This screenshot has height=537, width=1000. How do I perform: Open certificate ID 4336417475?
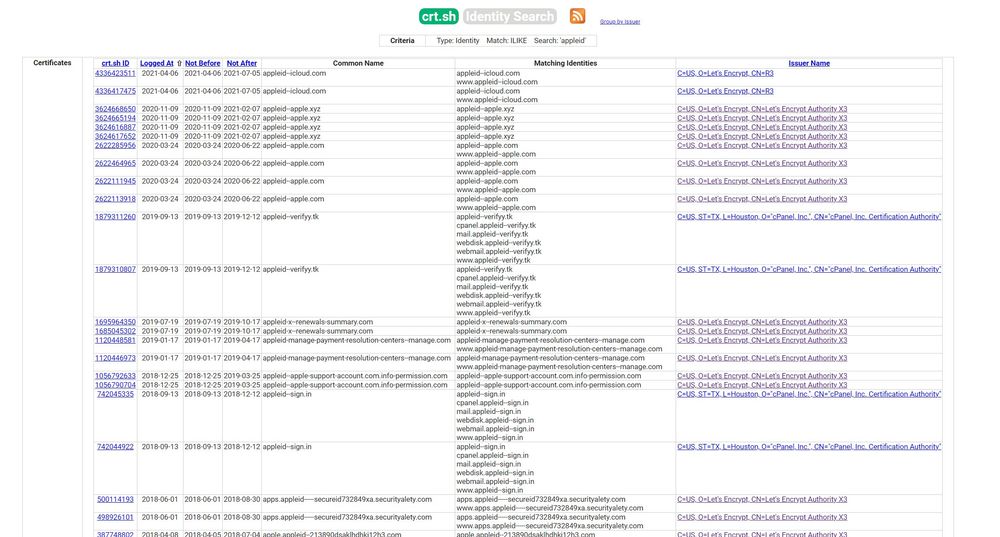click(x=115, y=91)
